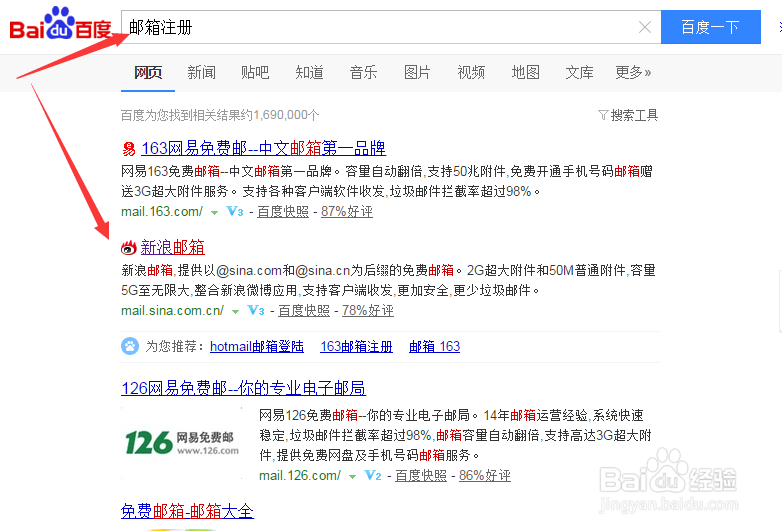Click the V2 badge on the 126 result

373,475
